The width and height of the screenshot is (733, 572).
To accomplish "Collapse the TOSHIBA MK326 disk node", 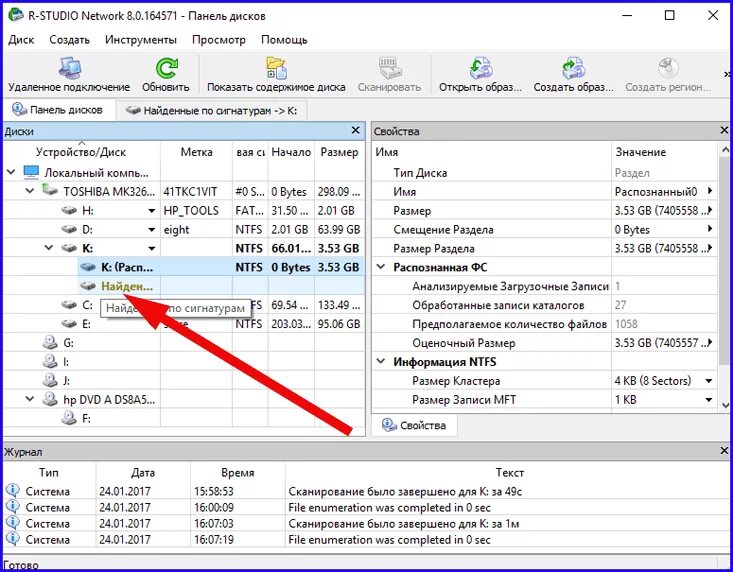I will pos(30,191).
